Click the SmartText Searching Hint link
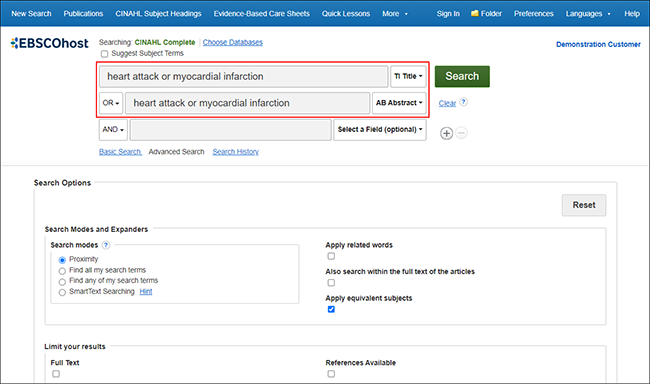 [146, 292]
